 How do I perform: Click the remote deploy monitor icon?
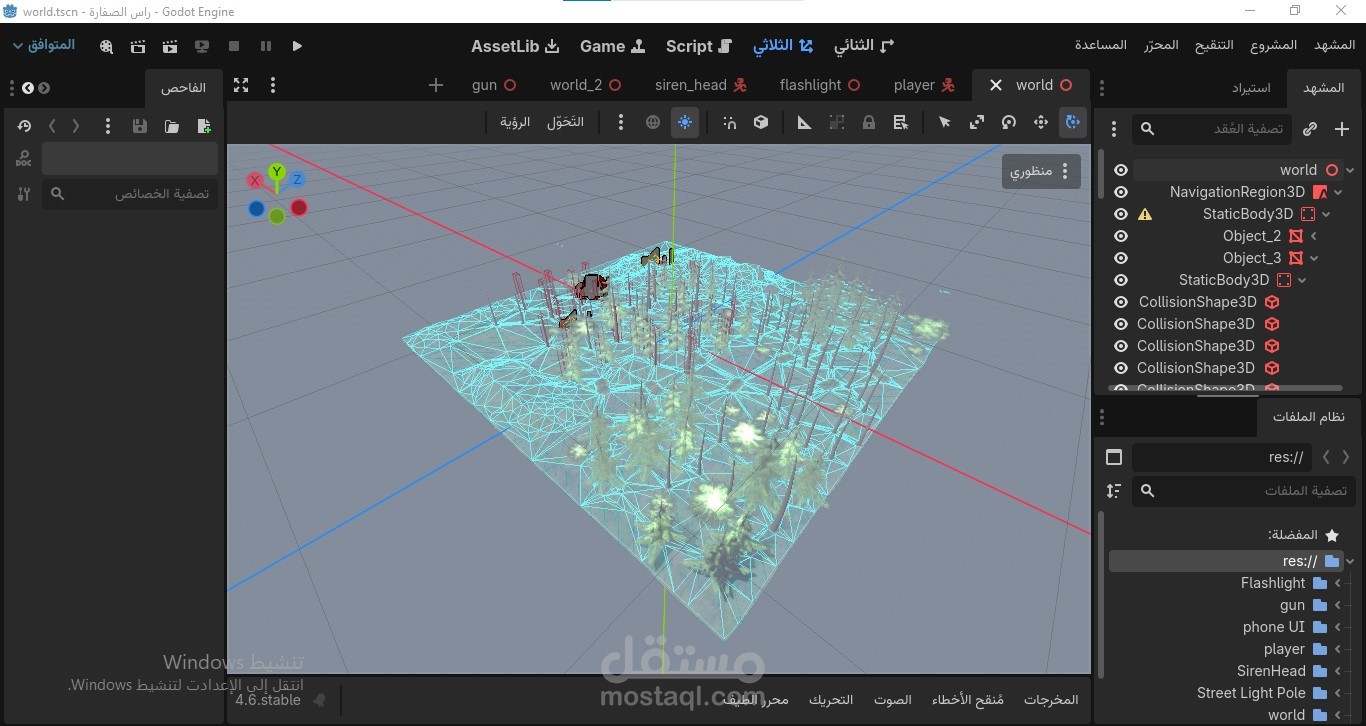[202, 46]
